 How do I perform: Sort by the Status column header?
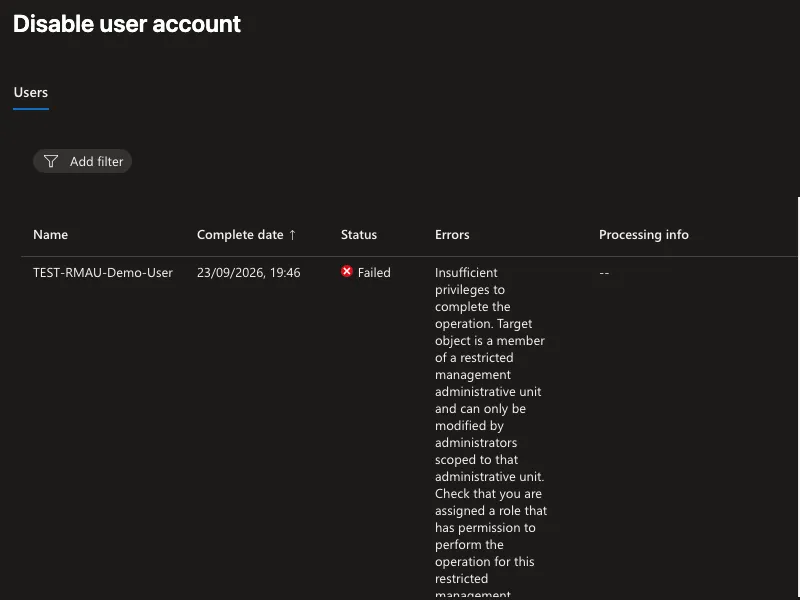click(x=359, y=235)
